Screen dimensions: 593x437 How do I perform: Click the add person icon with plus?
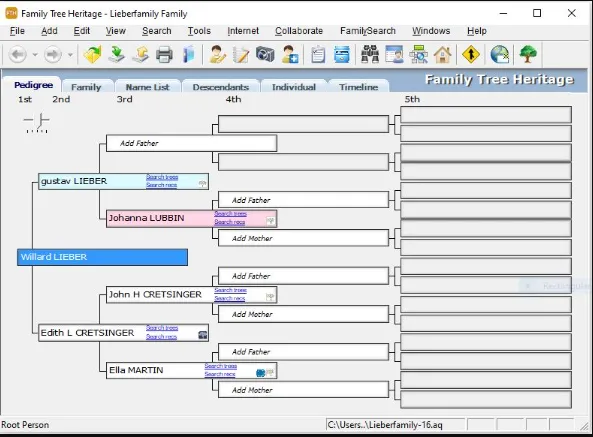(x=290, y=54)
